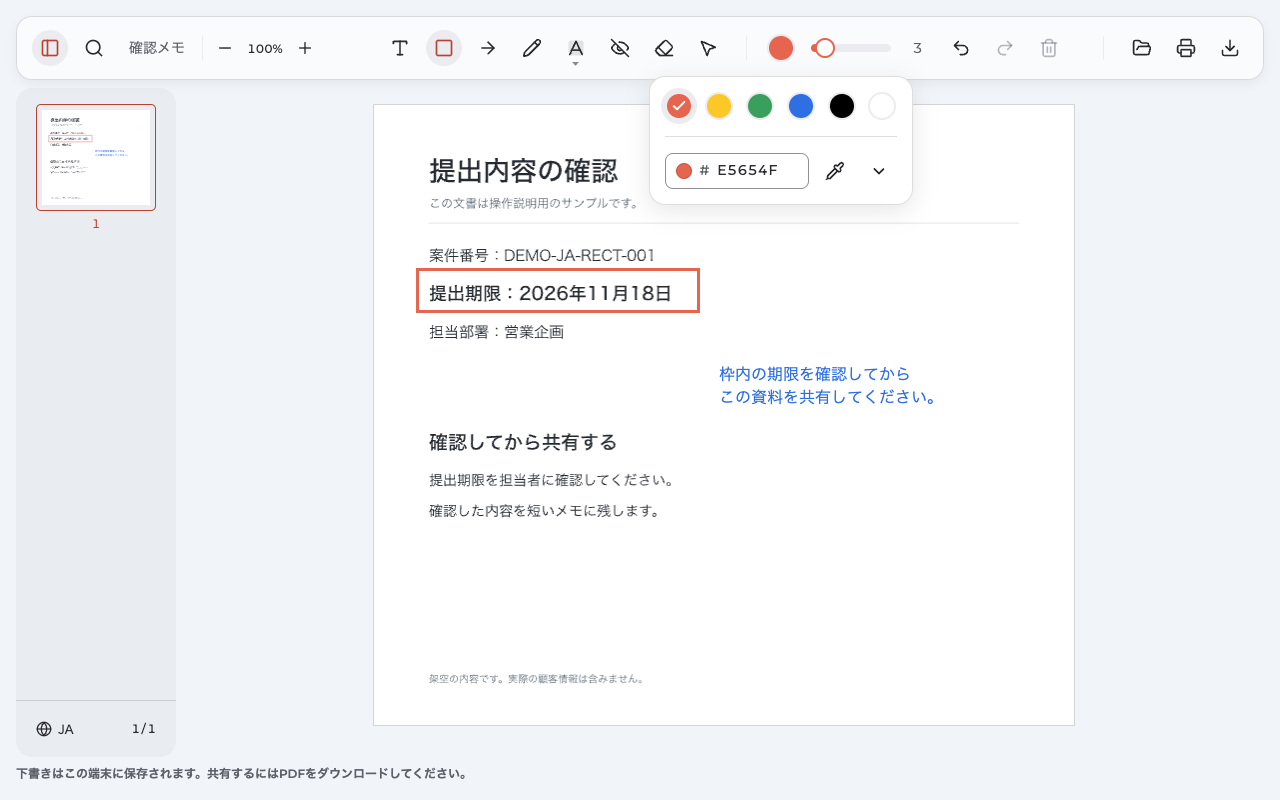1280x800 pixels.
Task: Choose the yellow color swatch
Action: point(719,106)
